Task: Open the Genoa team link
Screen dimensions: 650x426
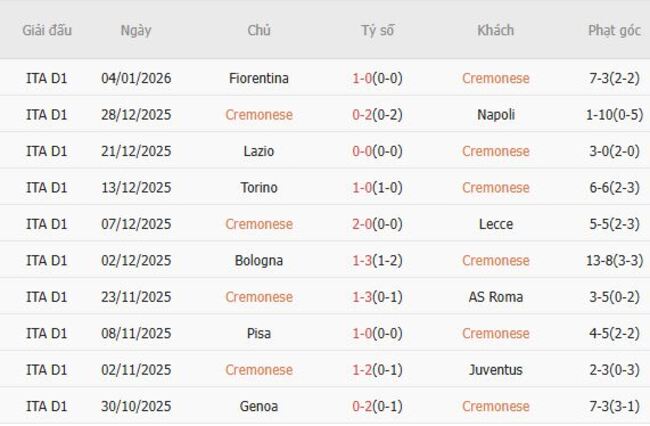Action: pyautogui.click(x=259, y=407)
